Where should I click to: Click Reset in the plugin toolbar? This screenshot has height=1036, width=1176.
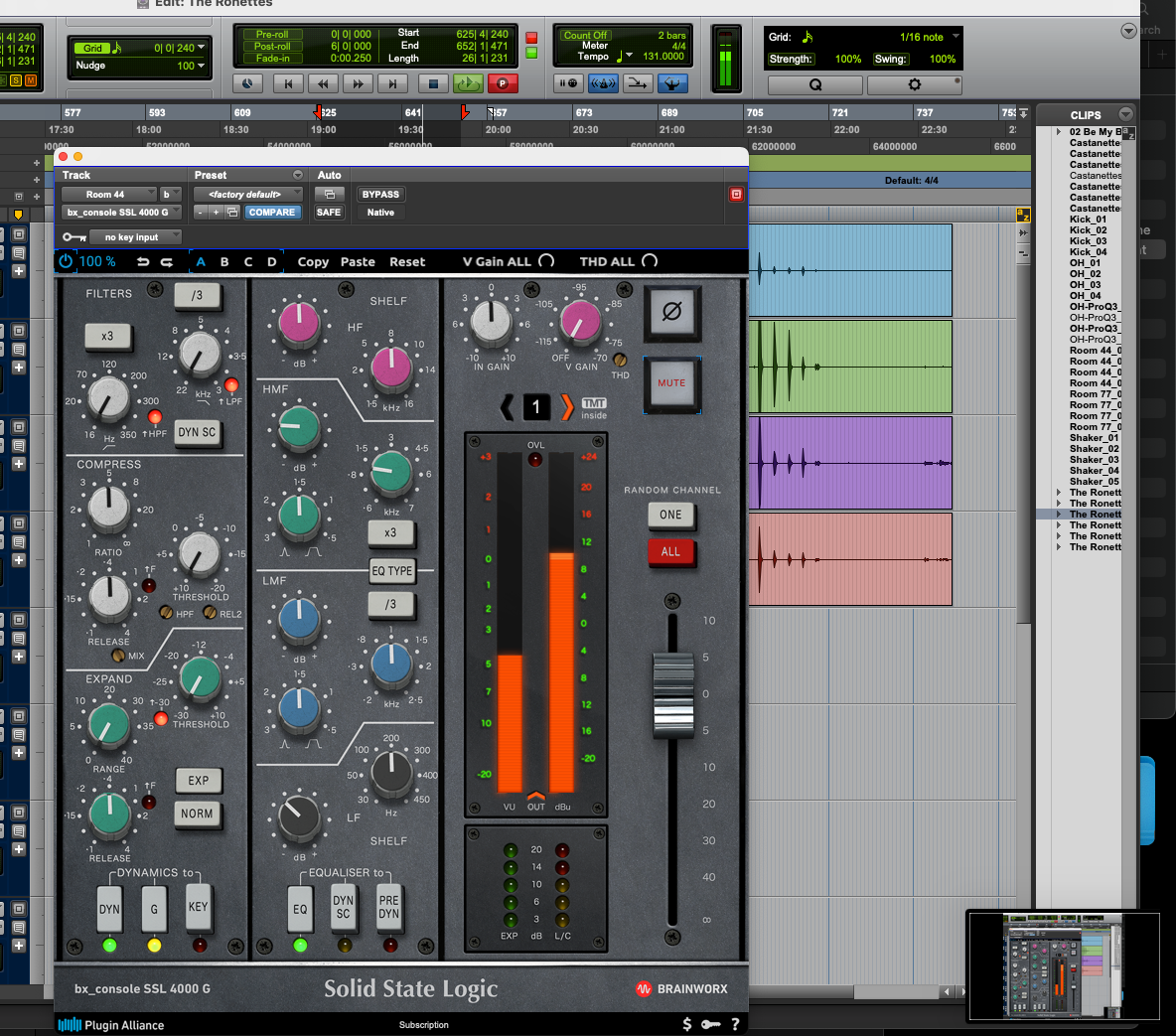tap(407, 262)
